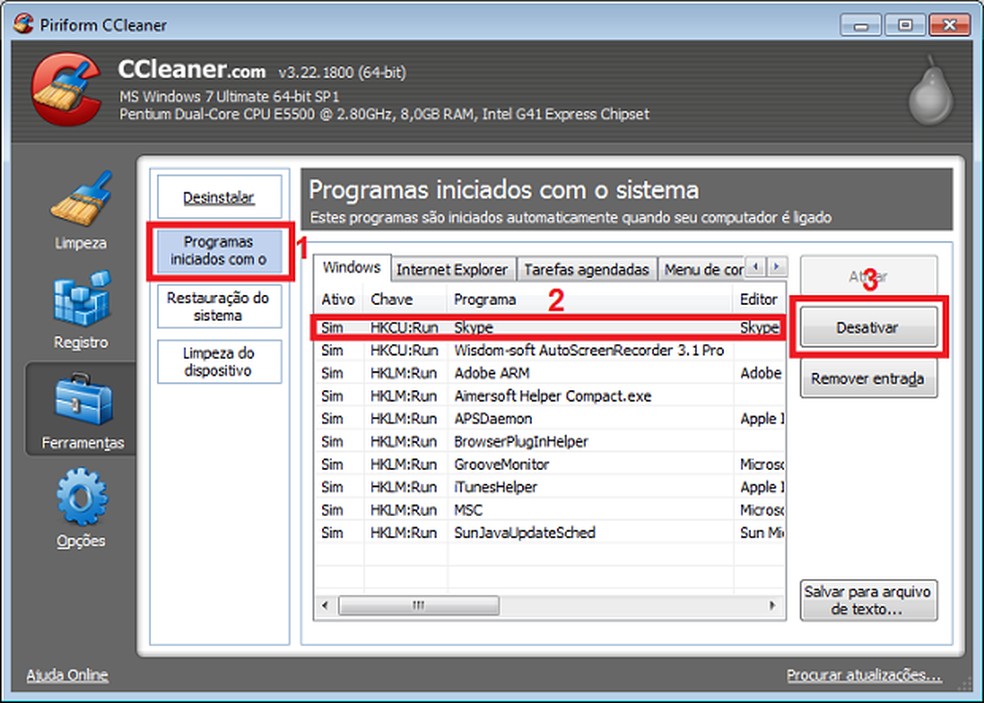Select the SunJavaUpdateSched entry
The image size is (984, 703).
coord(550,533)
